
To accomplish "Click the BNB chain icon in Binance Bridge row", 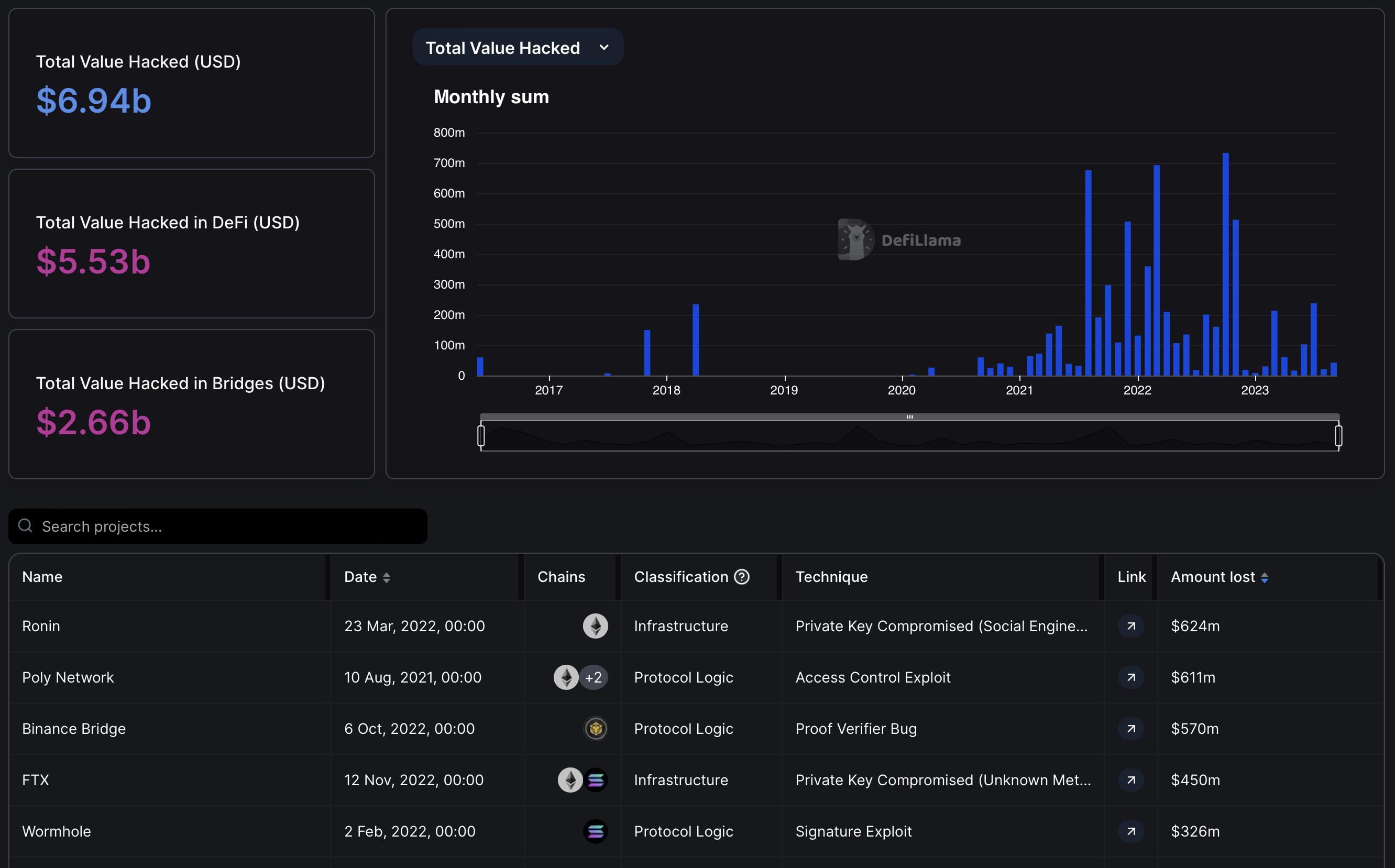I will point(596,729).
